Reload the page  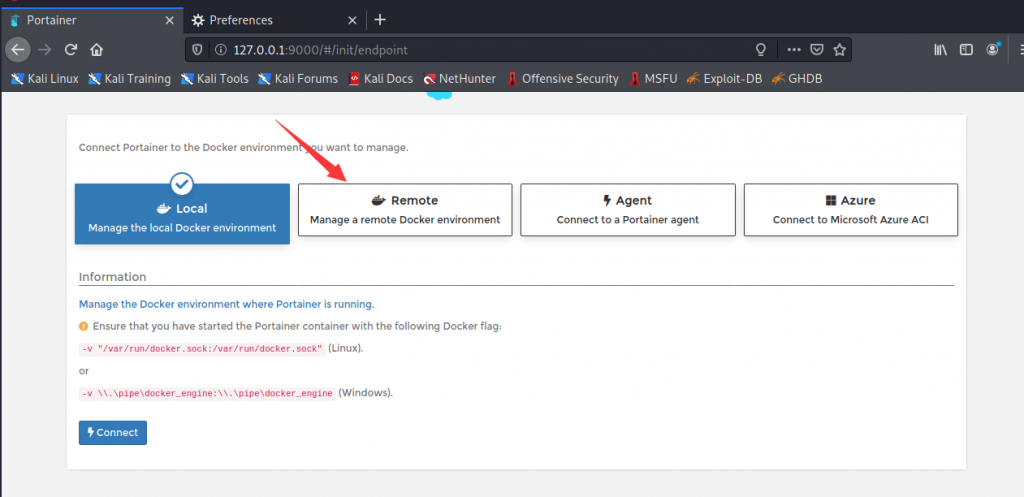71,49
